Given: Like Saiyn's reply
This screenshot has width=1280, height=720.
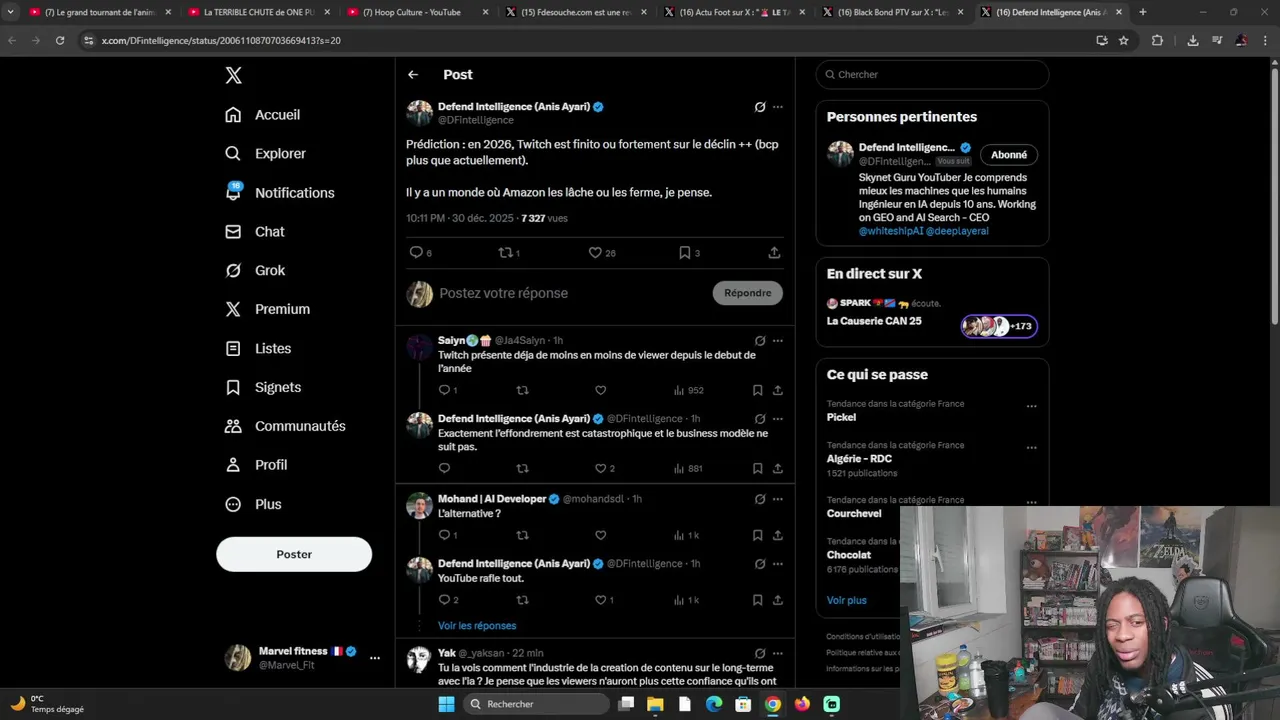Looking at the screenshot, I should point(601,391).
